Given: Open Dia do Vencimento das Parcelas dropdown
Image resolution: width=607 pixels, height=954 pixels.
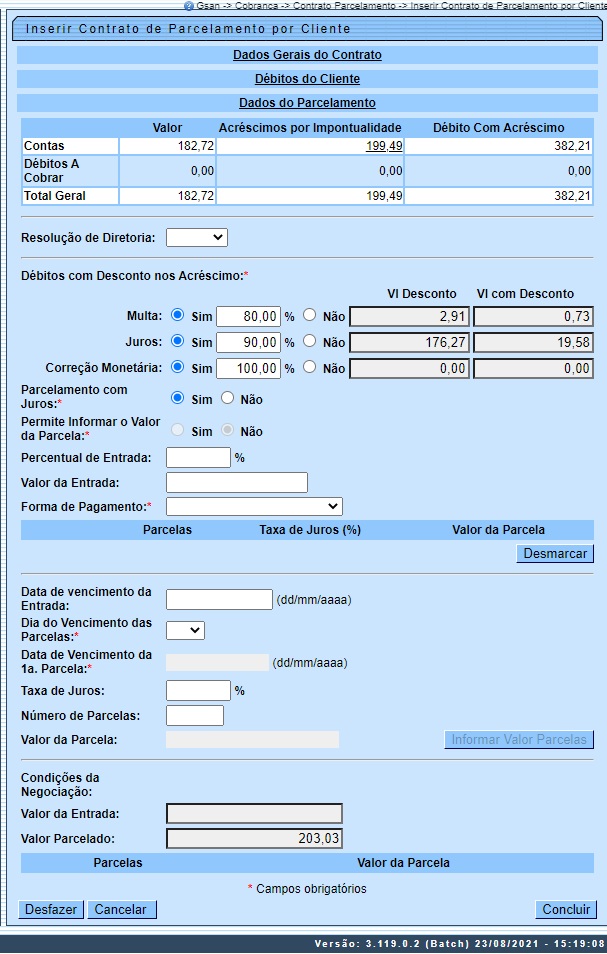Looking at the screenshot, I should (185, 630).
